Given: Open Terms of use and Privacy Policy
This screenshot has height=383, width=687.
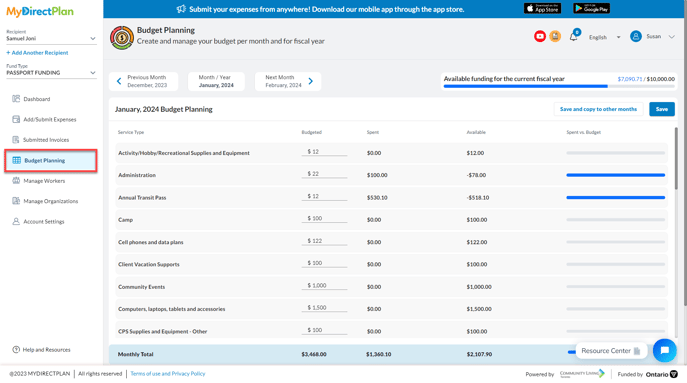Looking at the screenshot, I should [168, 374].
